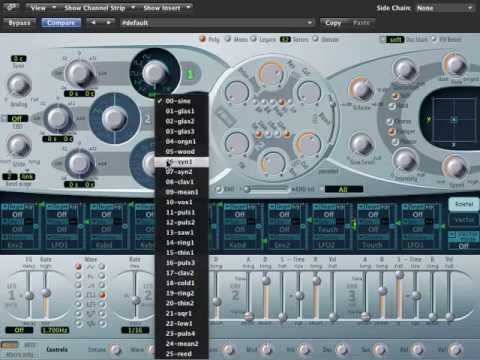Click the 1.700Hz LFO rate field
This screenshot has width=480, height=360.
(x=55, y=330)
